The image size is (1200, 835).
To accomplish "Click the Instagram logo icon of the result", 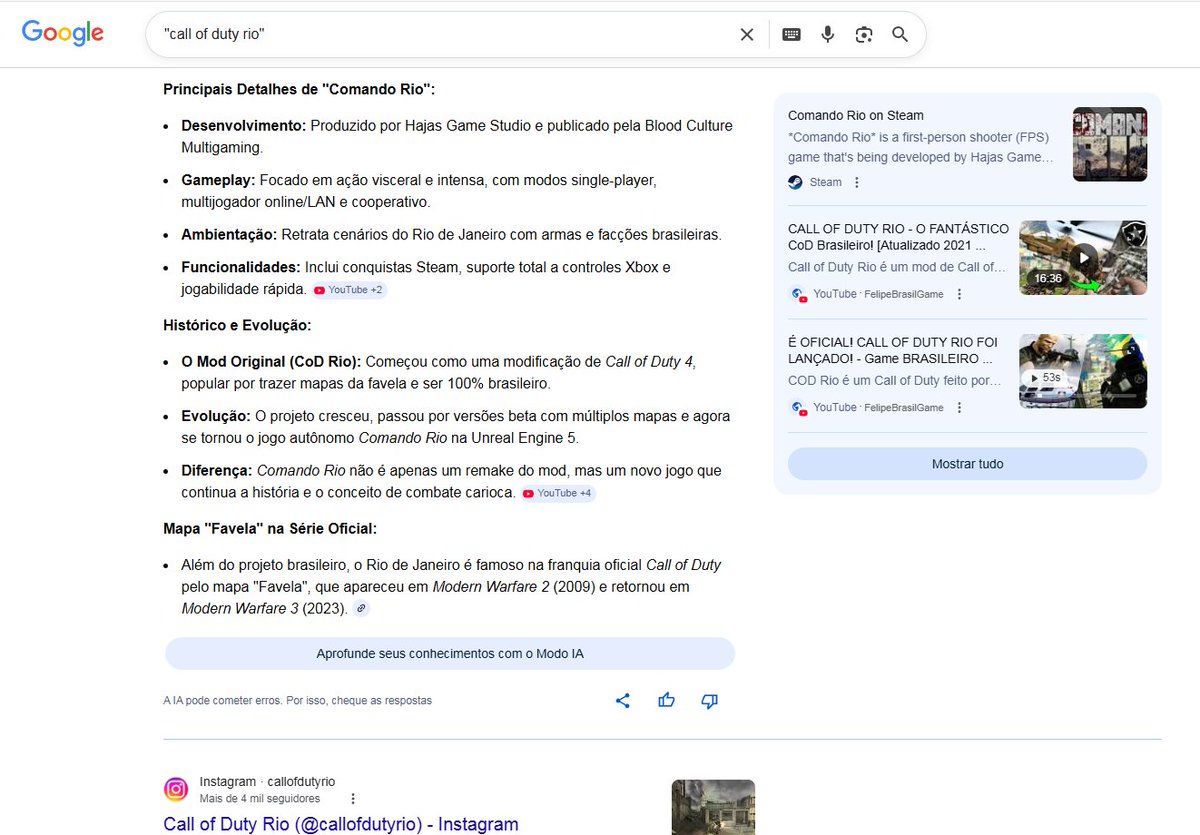I will coord(176,789).
